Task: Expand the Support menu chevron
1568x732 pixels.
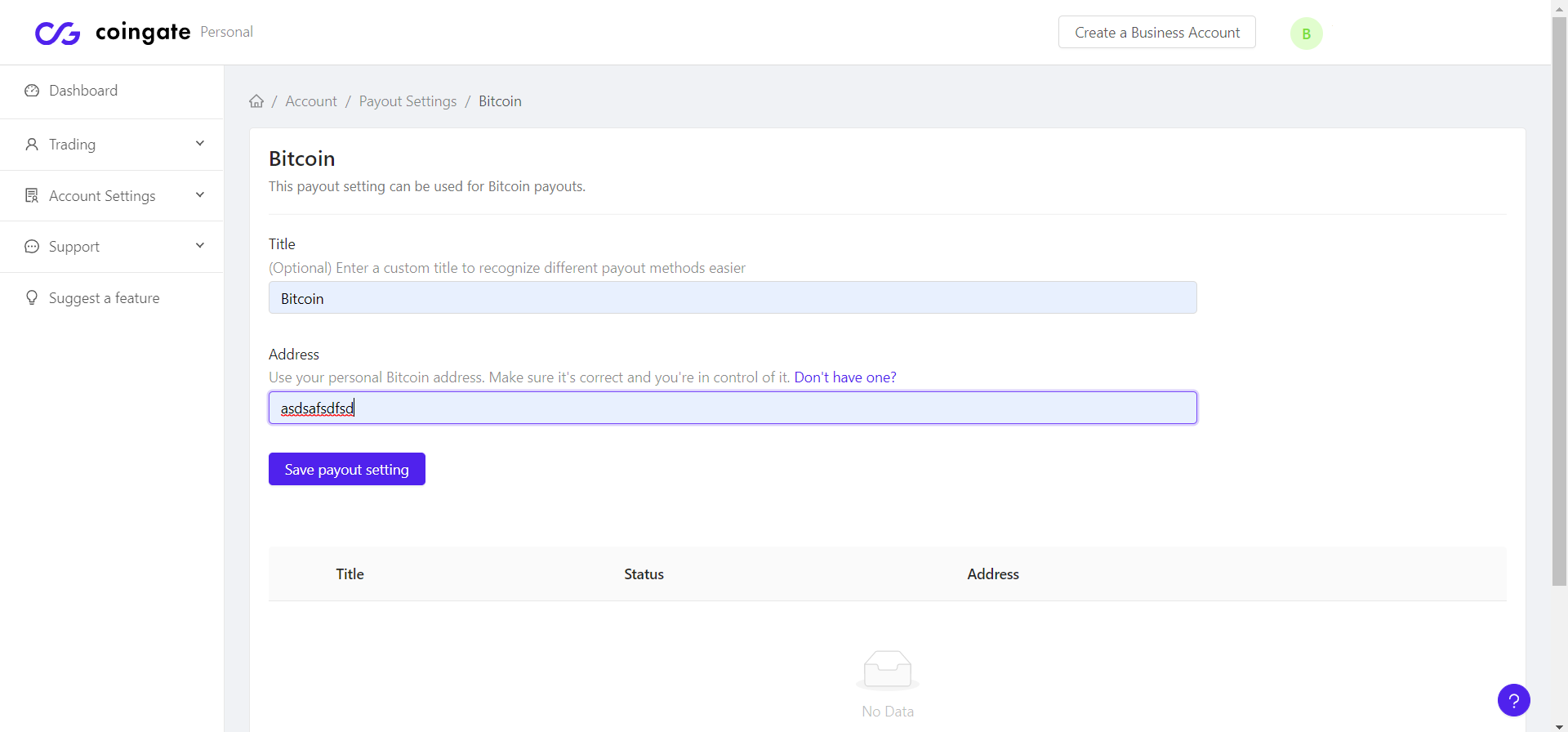Action: (x=200, y=246)
